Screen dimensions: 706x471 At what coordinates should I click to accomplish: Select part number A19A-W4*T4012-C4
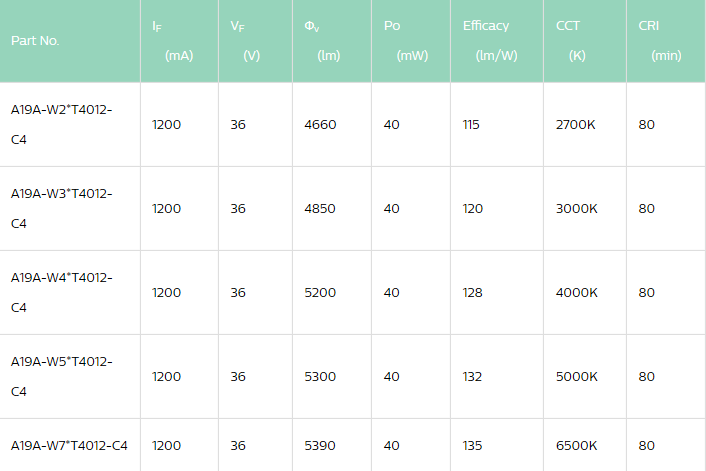pyautogui.click(x=61, y=292)
